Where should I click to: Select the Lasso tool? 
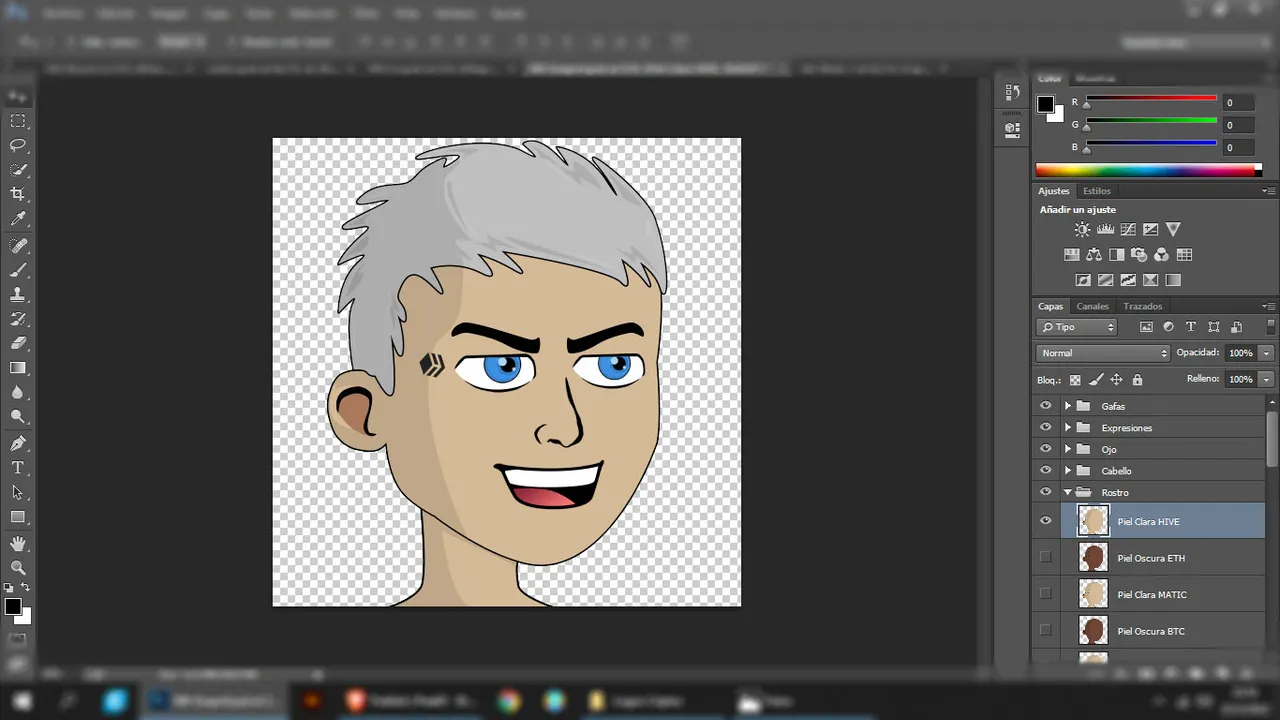pyautogui.click(x=18, y=146)
